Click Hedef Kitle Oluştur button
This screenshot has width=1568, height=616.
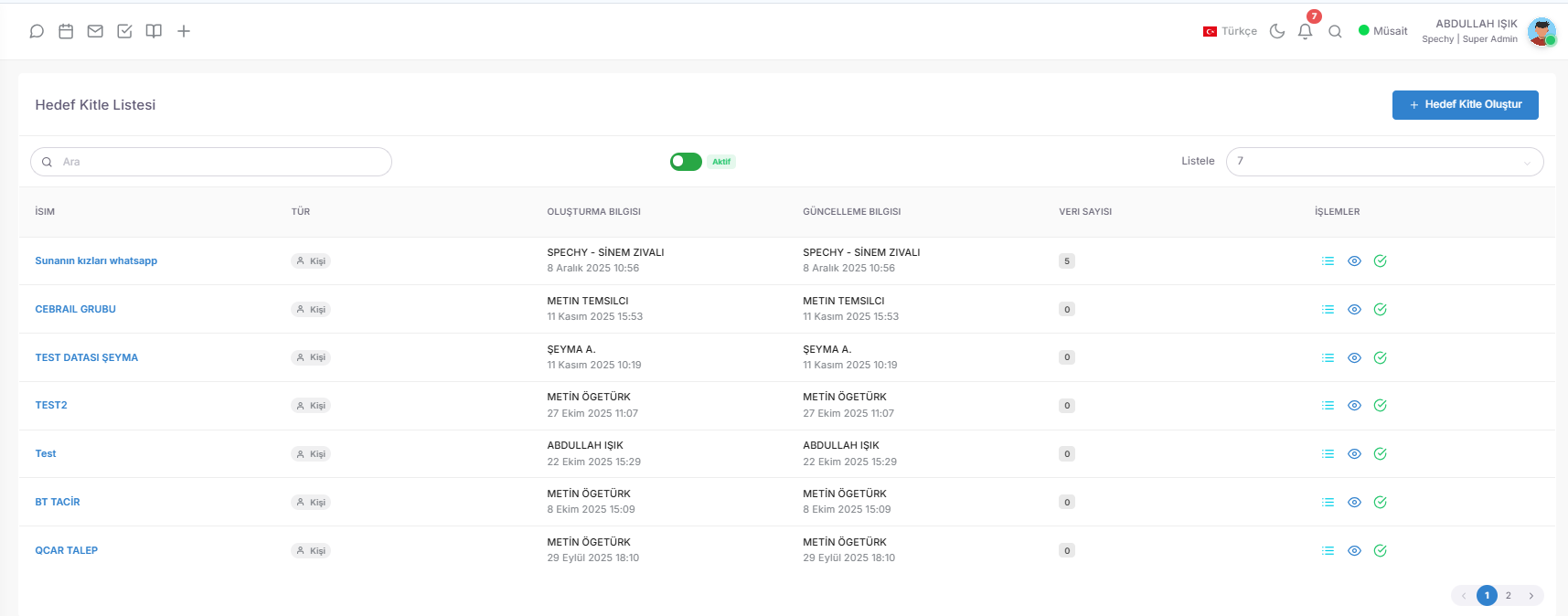click(1465, 105)
